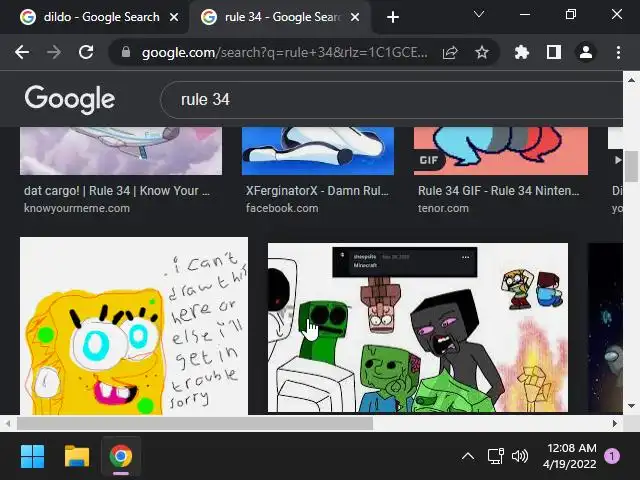Click the tenor.com source text
The width and height of the screenshot is (640, 480).
point(443,208)
